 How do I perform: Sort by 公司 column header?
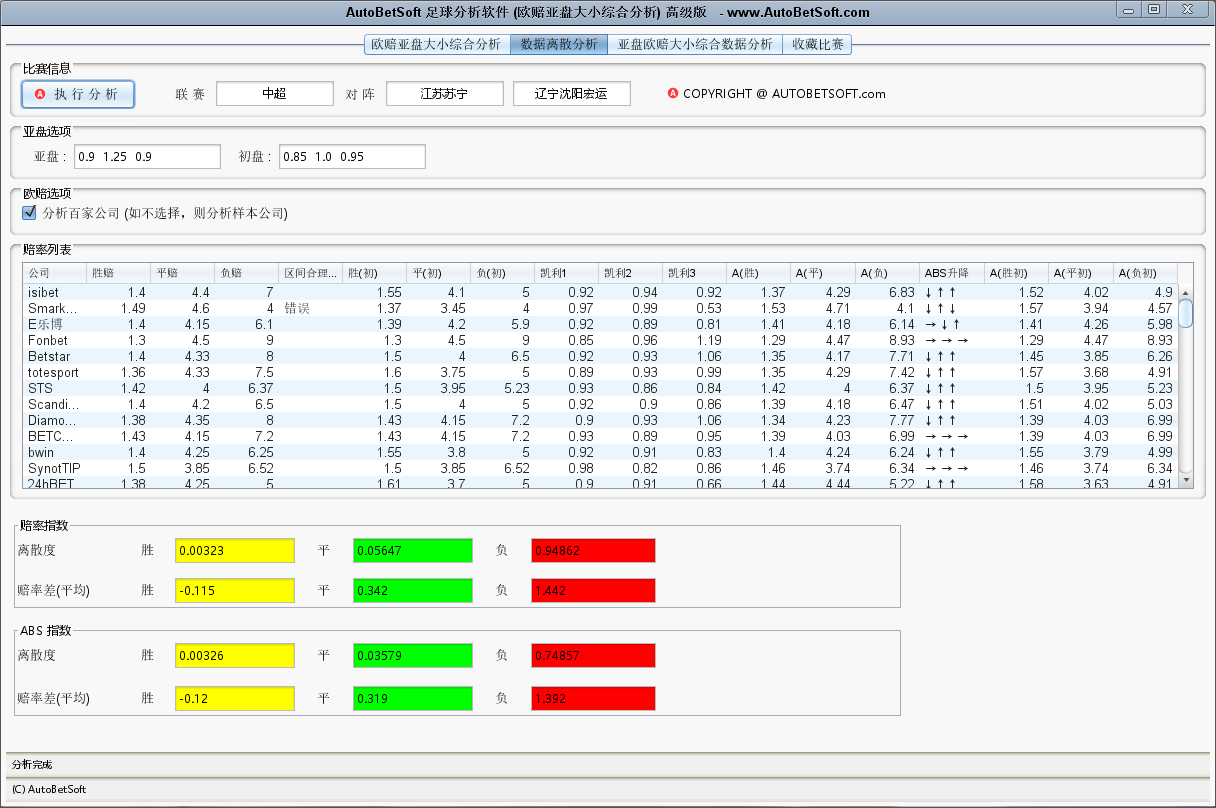(x=54, y=273)
